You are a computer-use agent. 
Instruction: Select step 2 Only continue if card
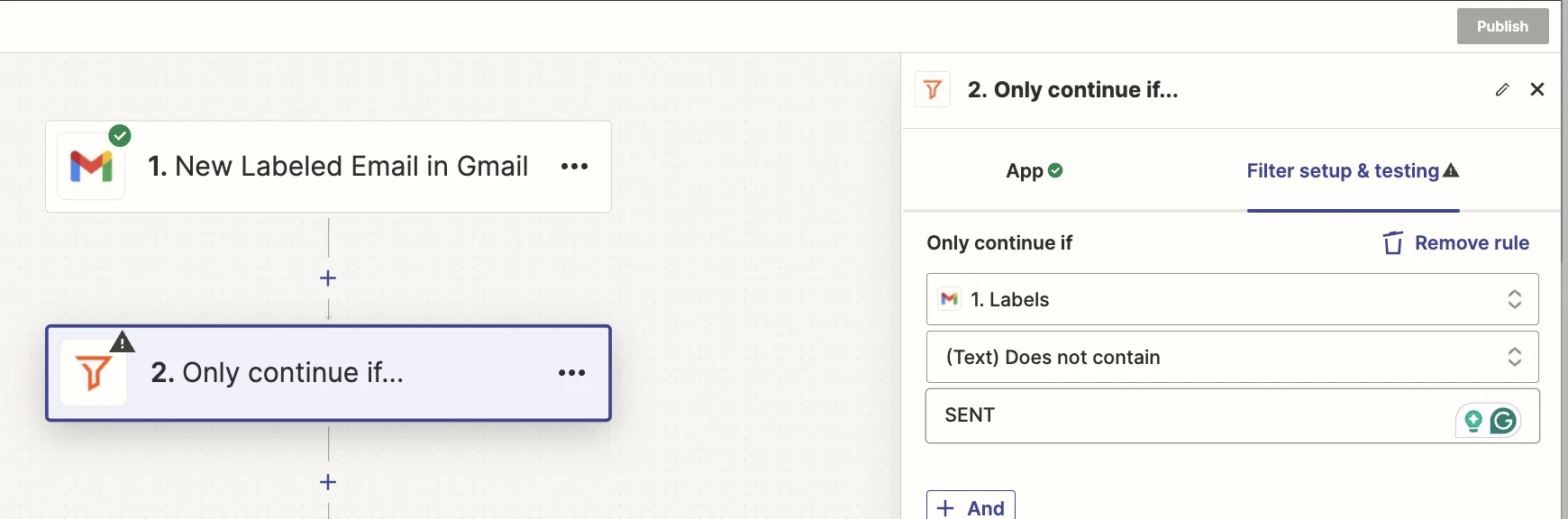point(328,373)
